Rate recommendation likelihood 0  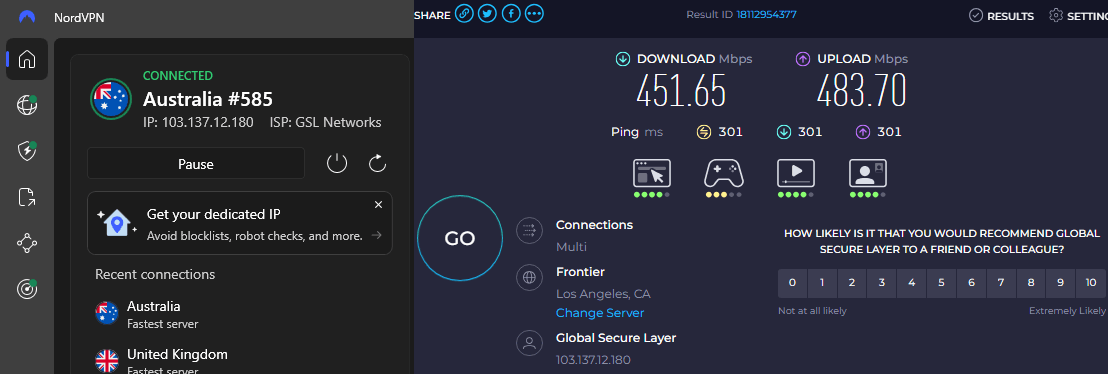pos(792,283)
